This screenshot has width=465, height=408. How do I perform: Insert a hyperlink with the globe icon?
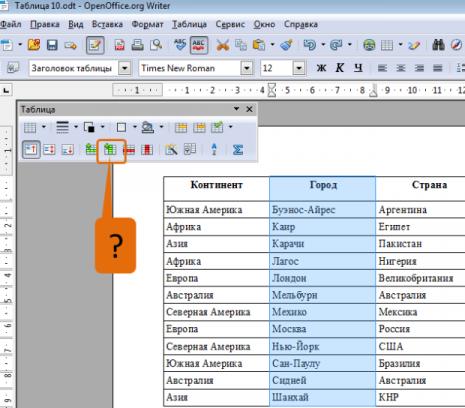coord(369,45)
